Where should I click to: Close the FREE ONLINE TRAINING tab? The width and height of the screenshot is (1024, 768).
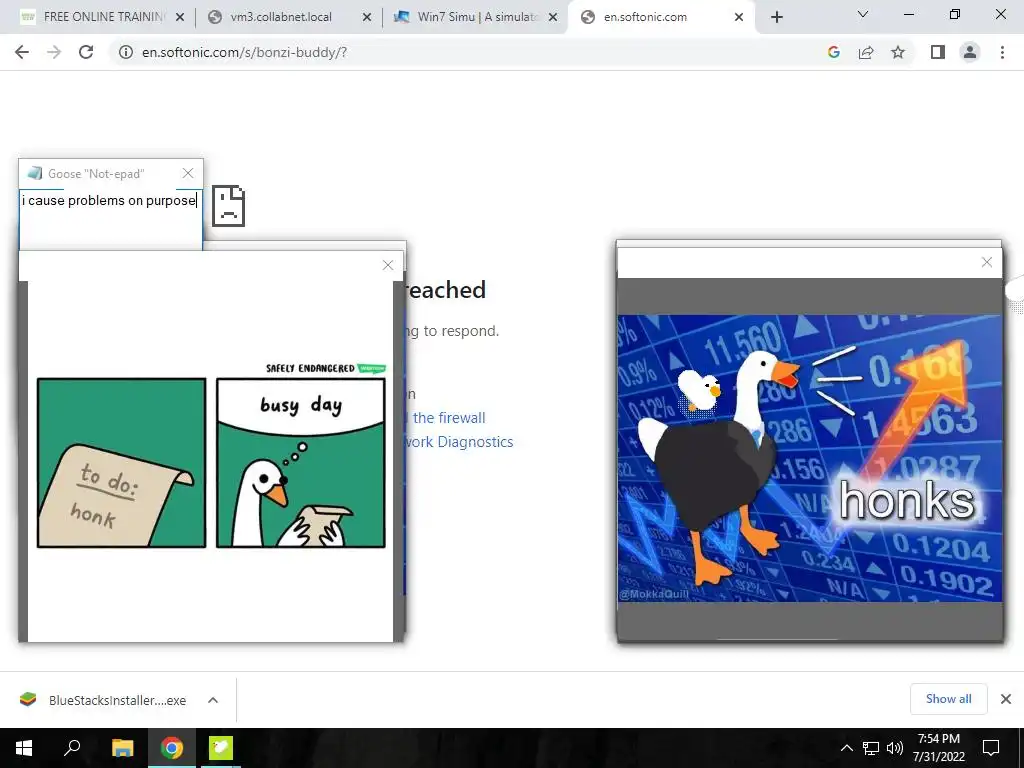pyautogui.click(x=180, y=17)
